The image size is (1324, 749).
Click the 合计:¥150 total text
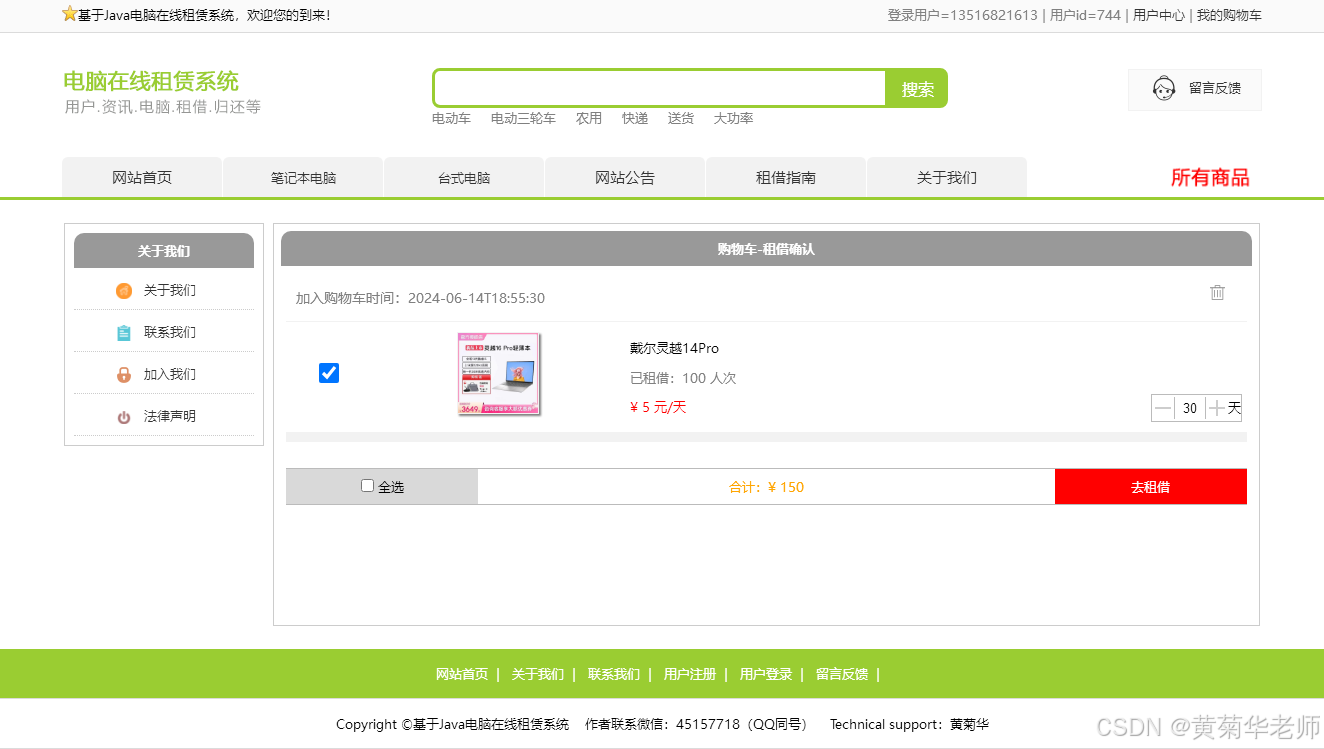pos(766,487)
